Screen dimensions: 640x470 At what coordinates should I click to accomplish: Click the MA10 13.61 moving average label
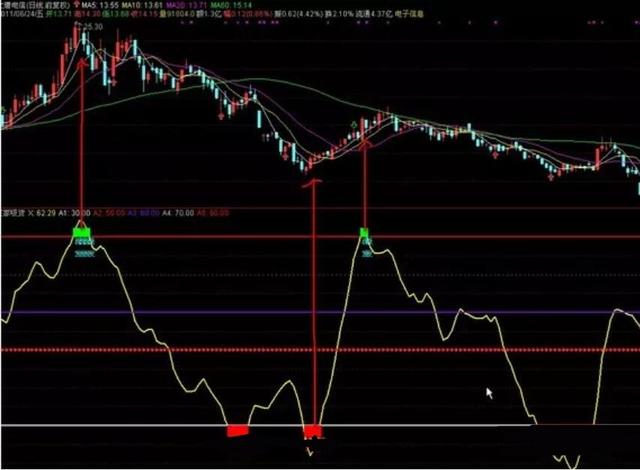click(142, 6)
